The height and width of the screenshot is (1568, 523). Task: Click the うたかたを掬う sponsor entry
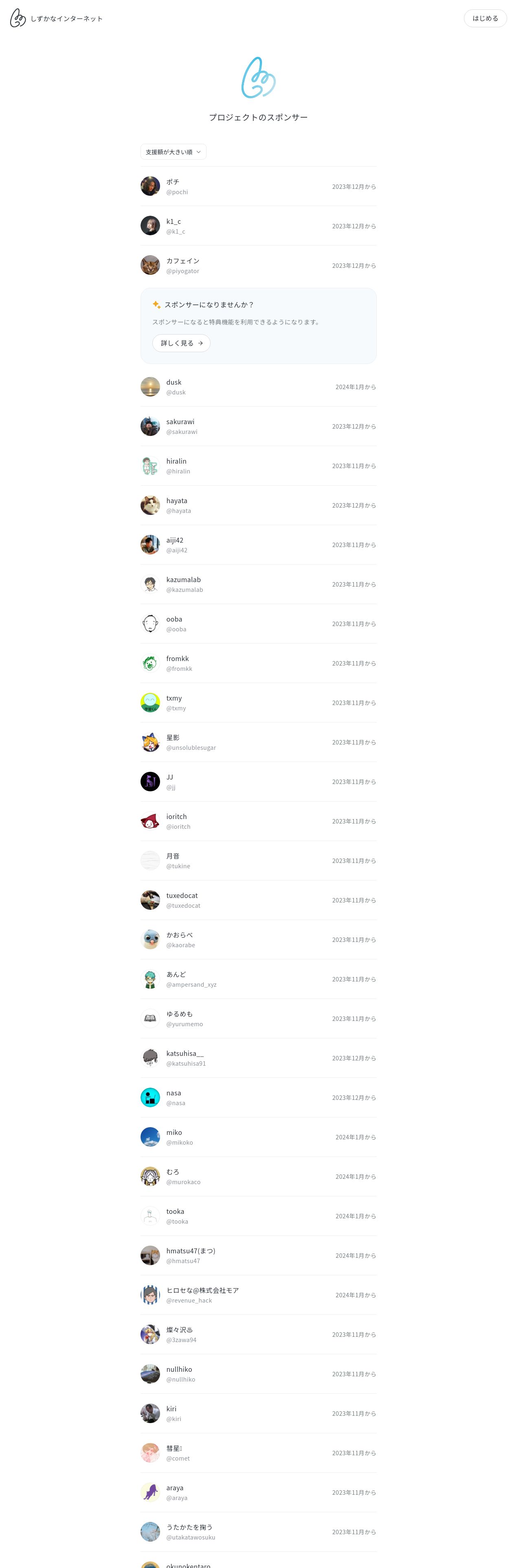click(x=258, y=1531)
